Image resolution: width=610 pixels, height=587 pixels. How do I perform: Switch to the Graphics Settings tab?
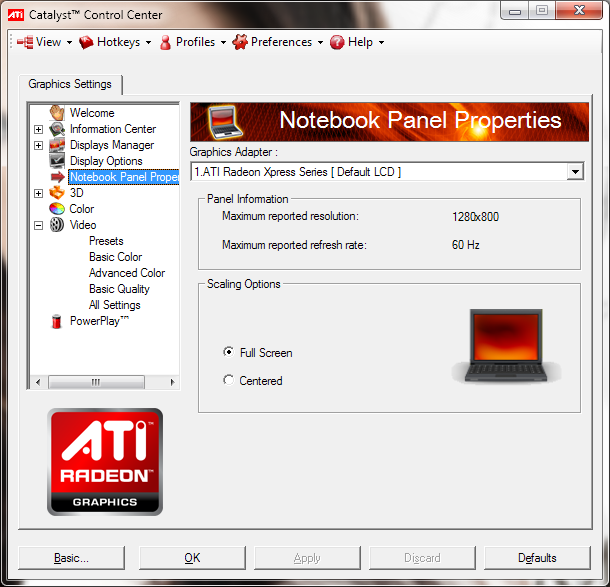pos(70,84)
